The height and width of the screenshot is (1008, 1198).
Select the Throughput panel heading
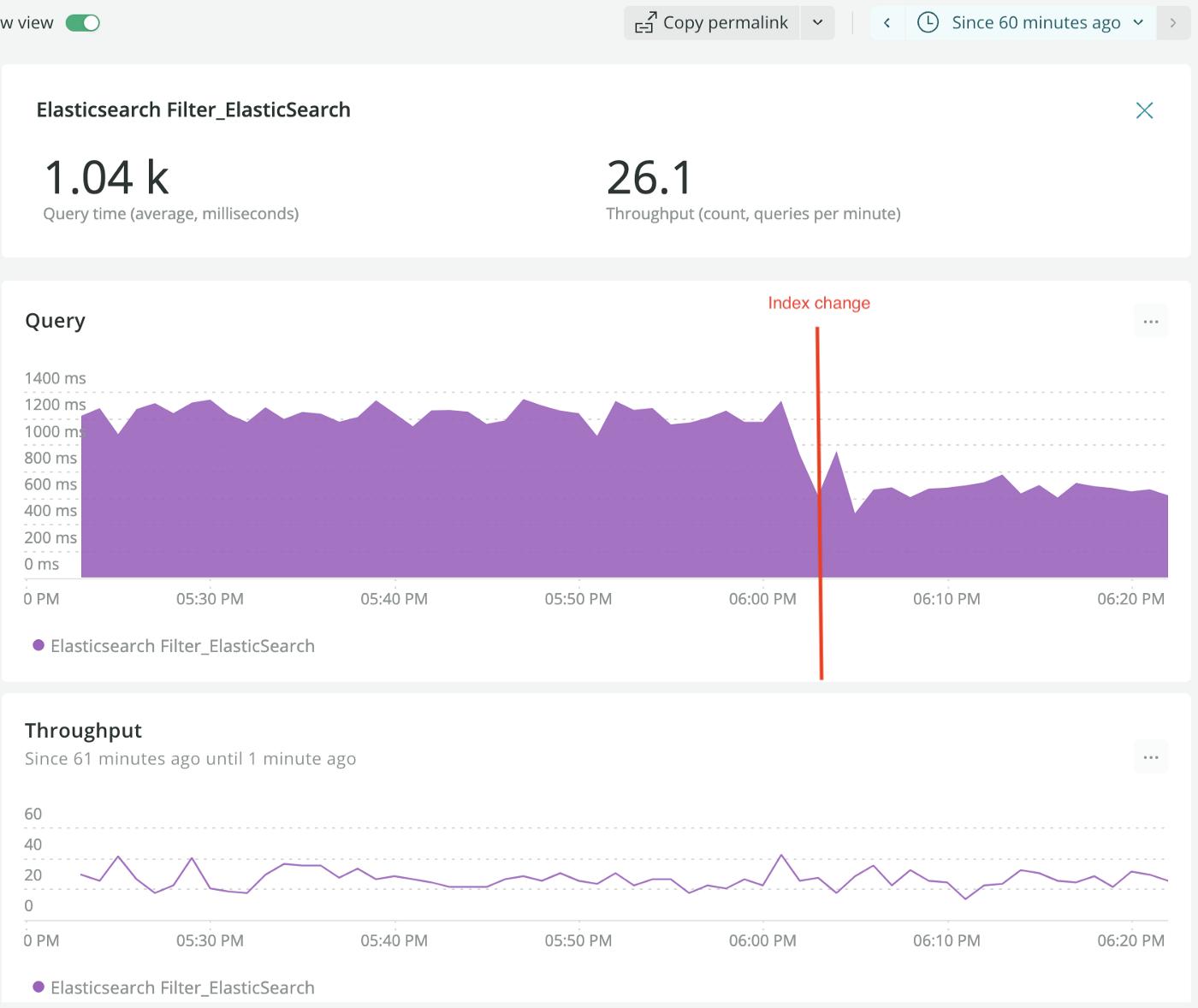click(x=83, y=730)
